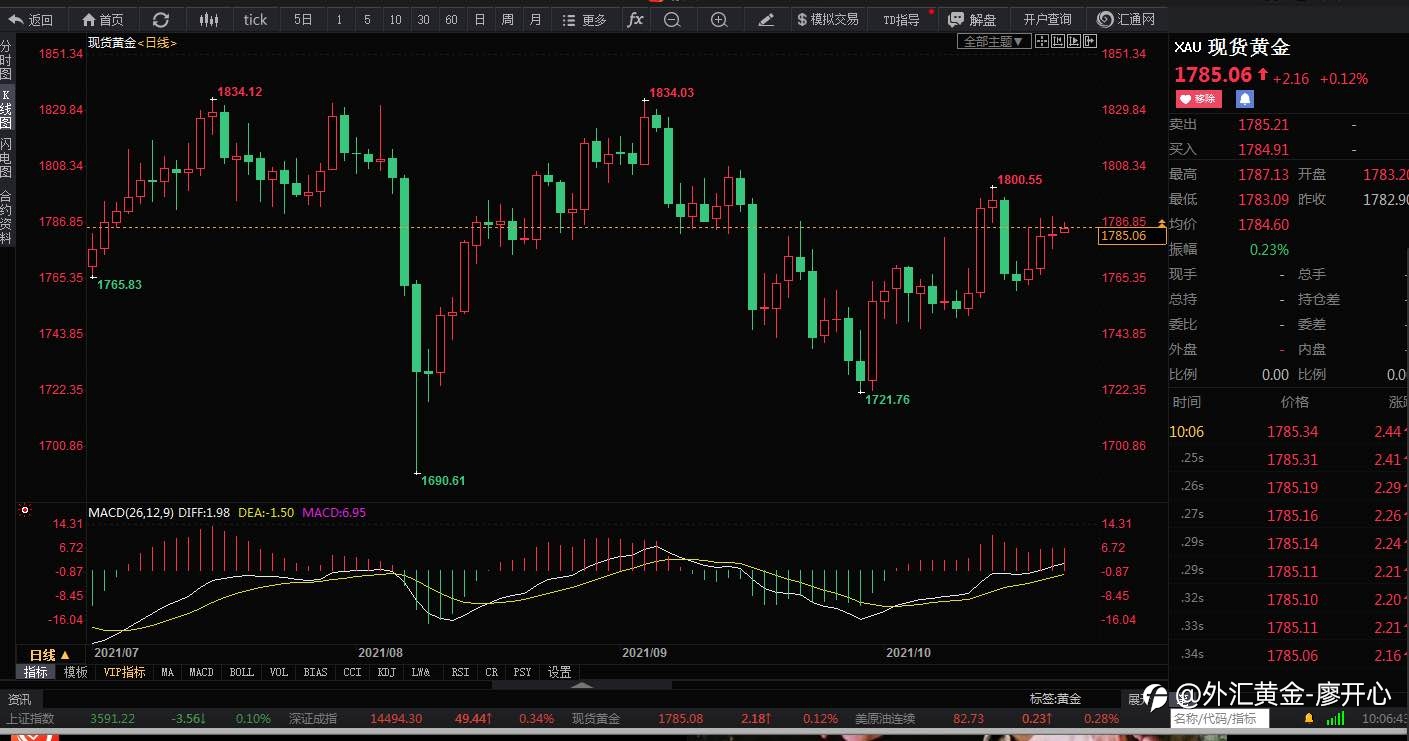
Task: Click the MACD panel red dot toggle
Action: pos(25,510)
